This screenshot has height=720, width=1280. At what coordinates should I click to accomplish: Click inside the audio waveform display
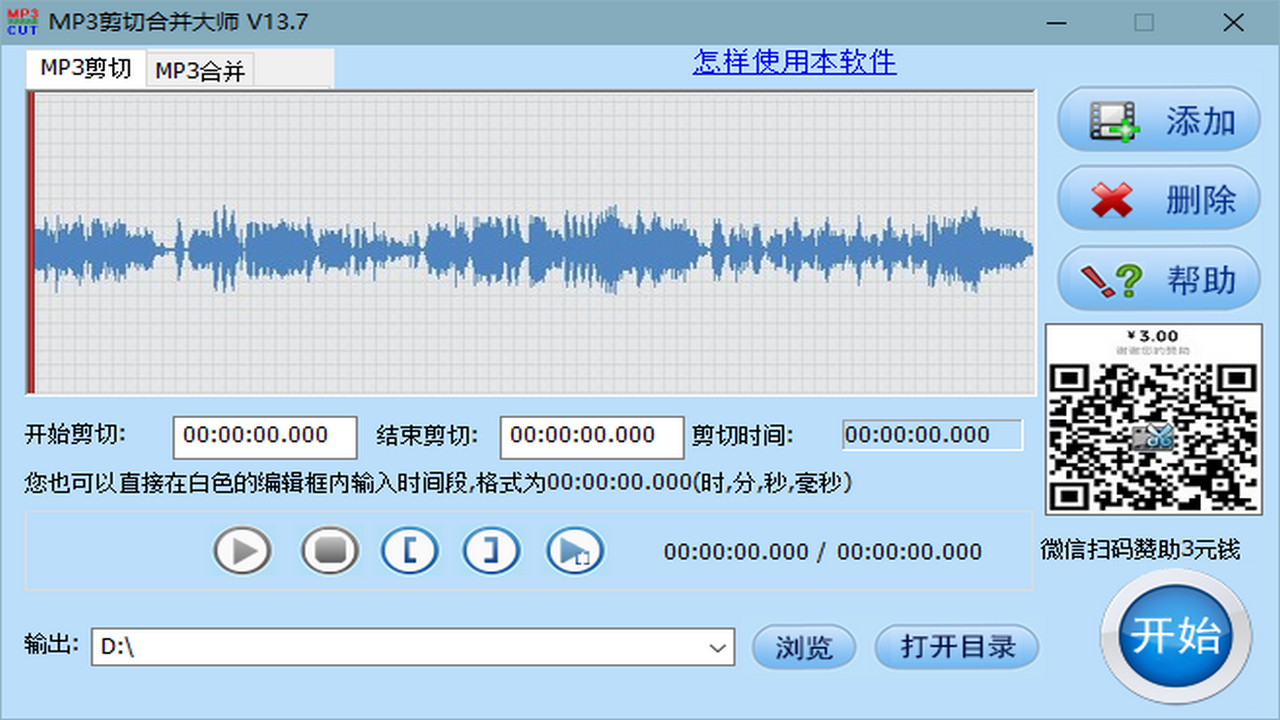pyautogui.click(x=531, y=243)
